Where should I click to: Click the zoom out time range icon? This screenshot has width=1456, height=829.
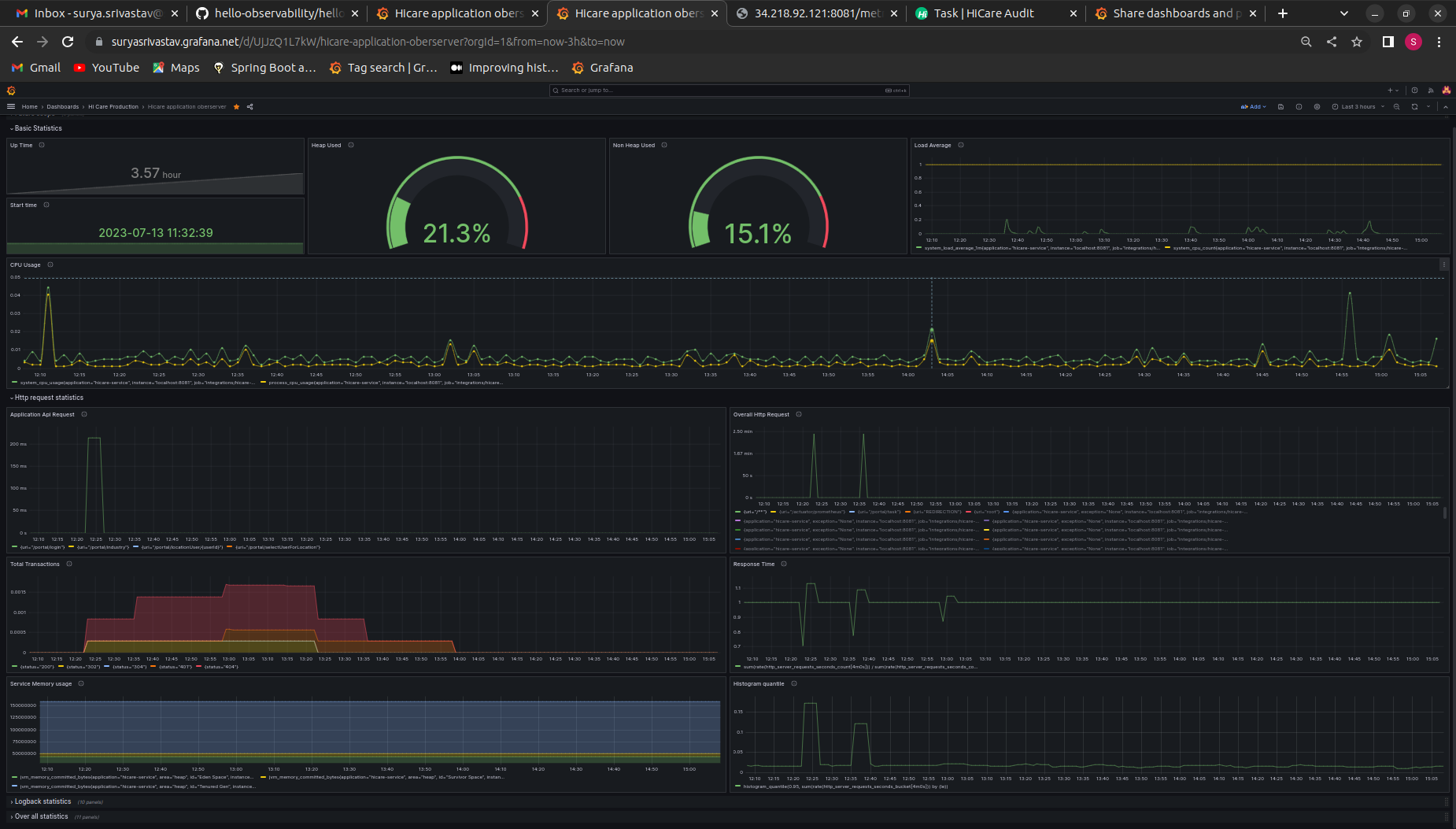tap(1397, 107)
